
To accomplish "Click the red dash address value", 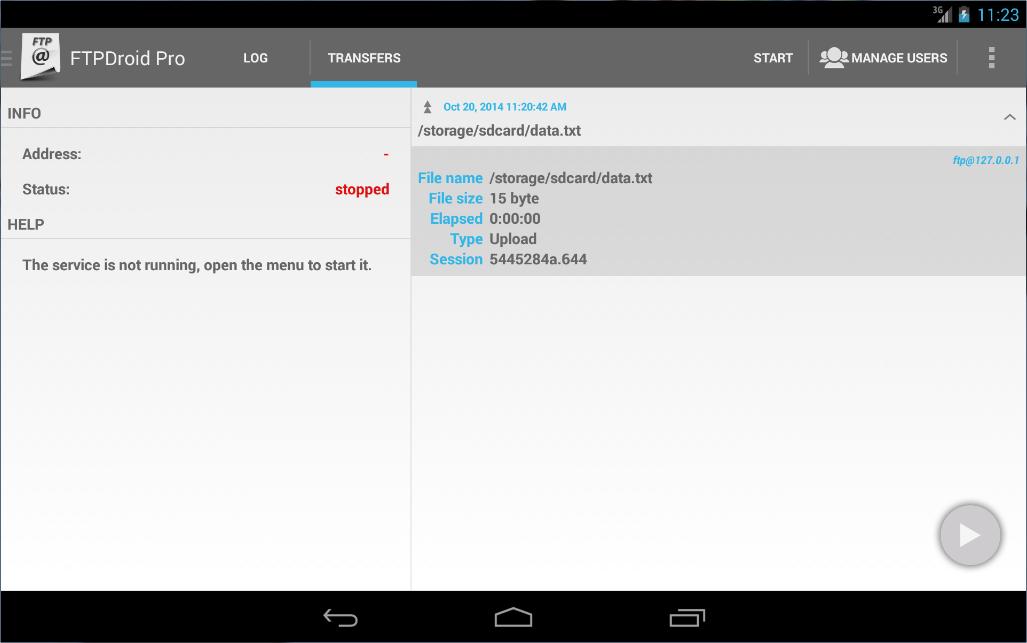I will [x=386, y=155].
